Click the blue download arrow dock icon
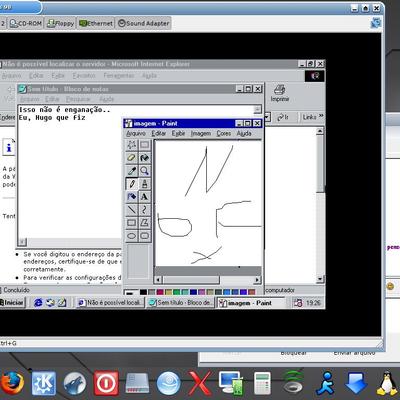 click(x=356, y=383)
